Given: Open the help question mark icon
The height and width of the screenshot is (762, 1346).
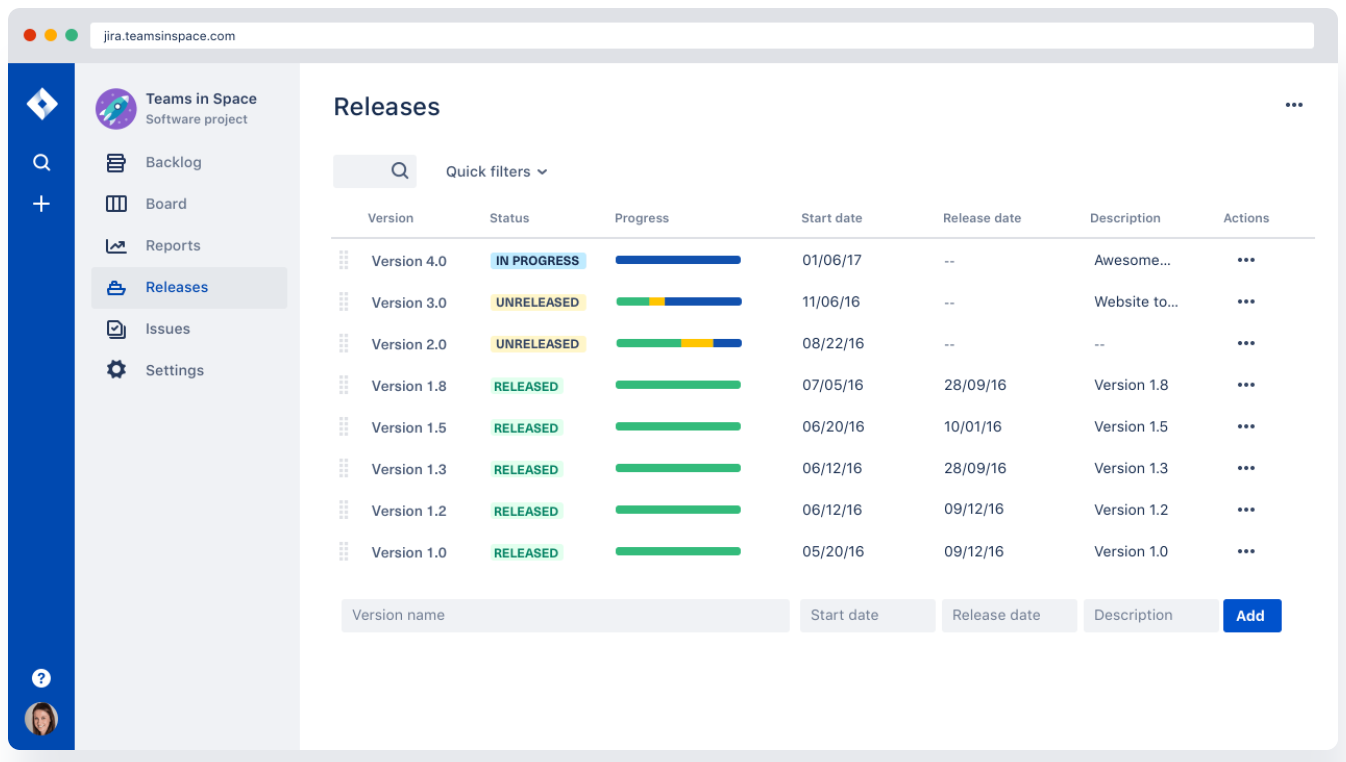Looking at the screenshot, I should 41,678.
